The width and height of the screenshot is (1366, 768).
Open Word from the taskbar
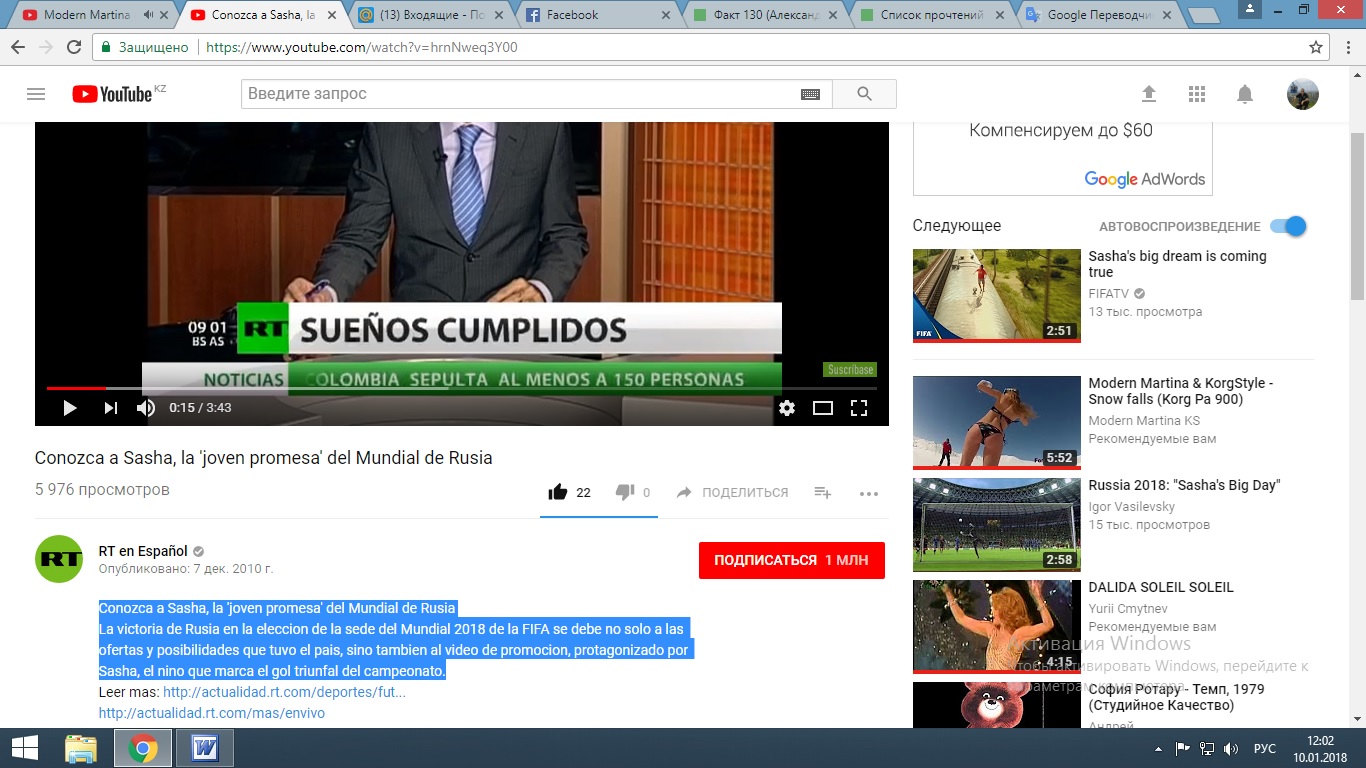[205, 748]
